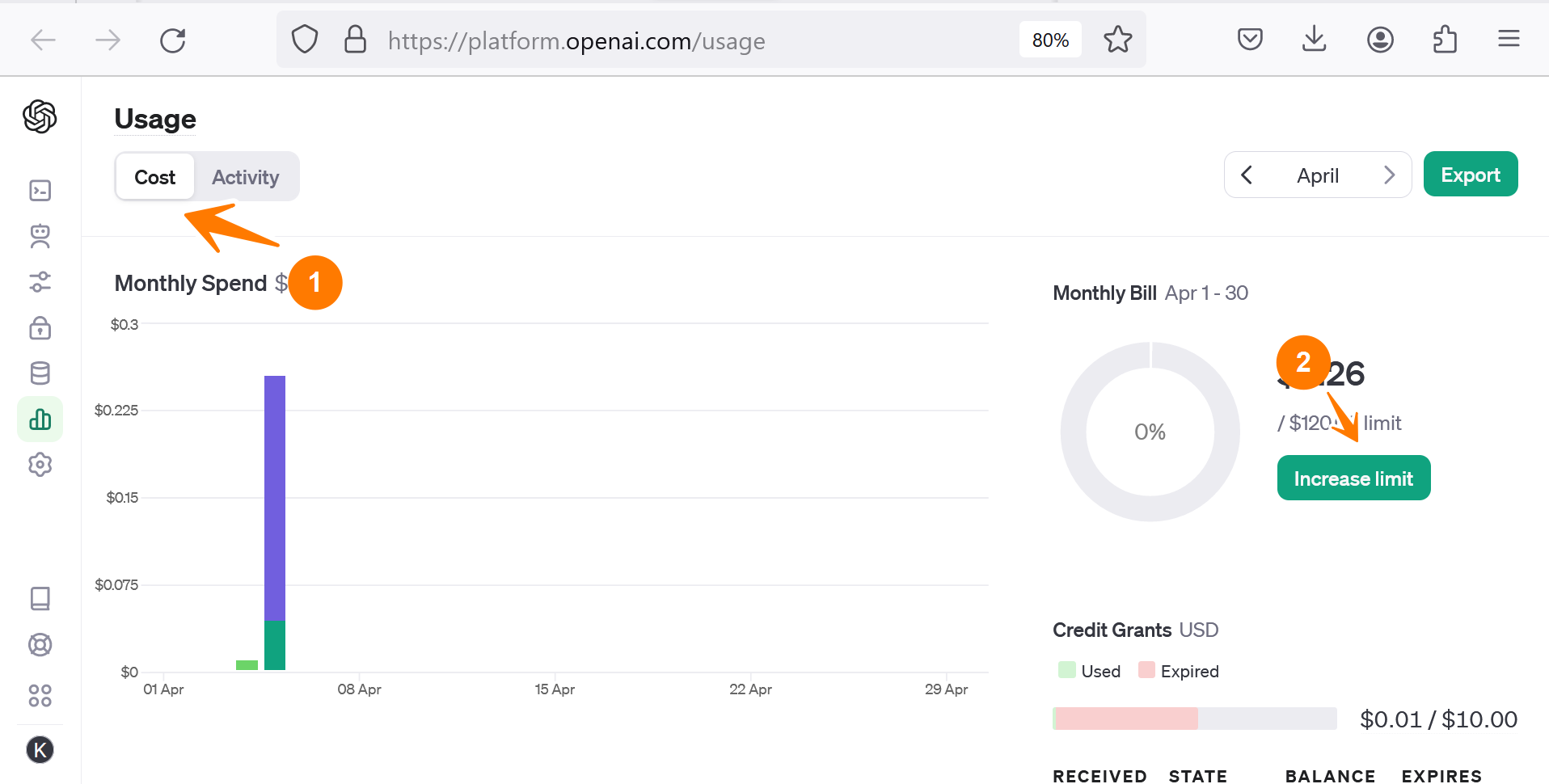This screenshot has width=1549, height=784.
Task: Open the Storage section in sidebar
Action: point(40,373)
